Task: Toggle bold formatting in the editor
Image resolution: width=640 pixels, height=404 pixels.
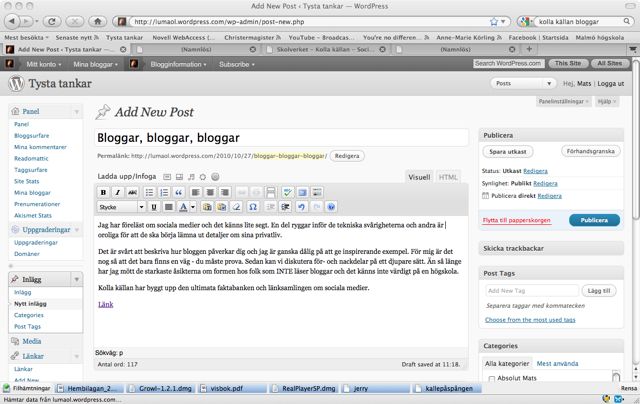Action: (104, 192)
